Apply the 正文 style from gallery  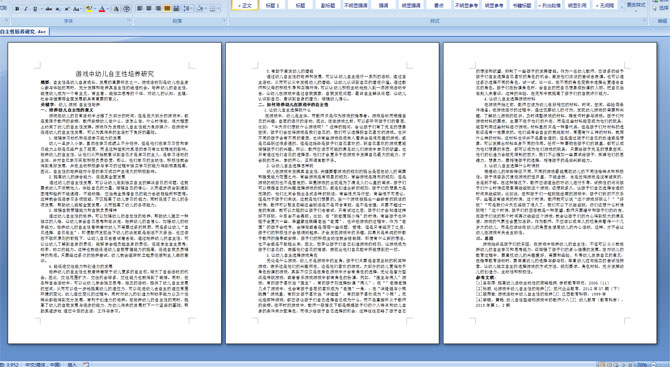[x=245, y=6]
